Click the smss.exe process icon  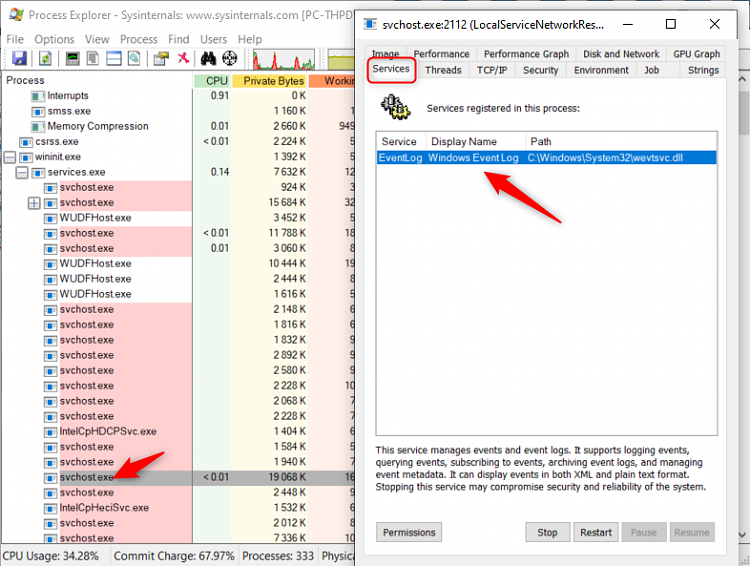[x=38, y=111]
